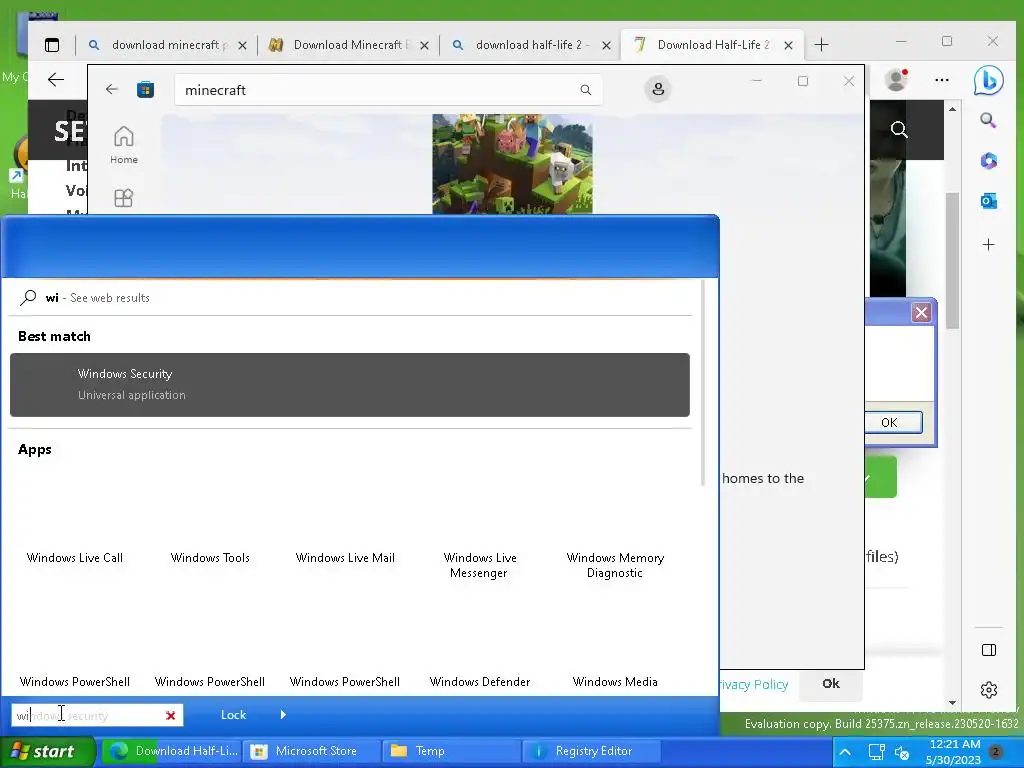Clear the start menu search with red X

coord(170,716)
